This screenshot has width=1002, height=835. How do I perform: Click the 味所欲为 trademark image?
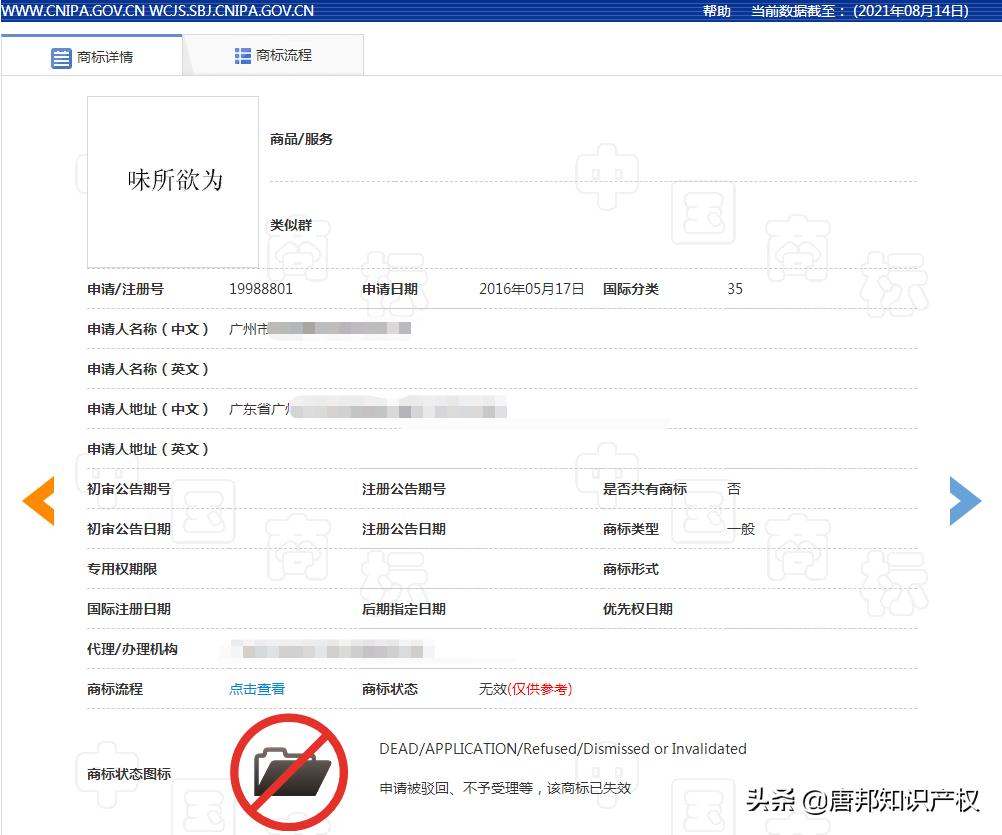(172, 181)
